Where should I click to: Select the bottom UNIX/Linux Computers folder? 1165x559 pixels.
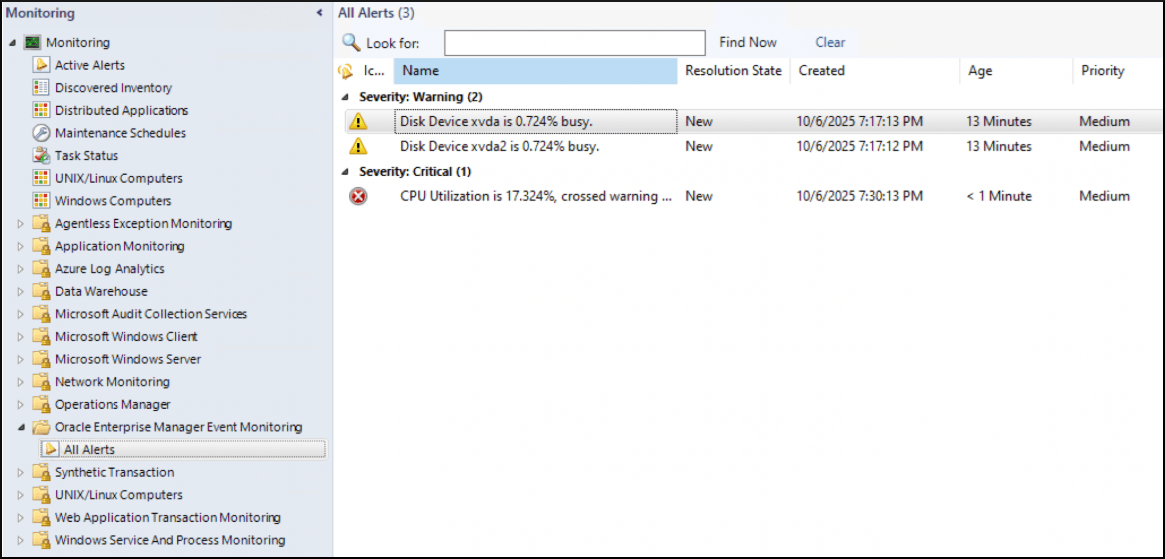tap(118, 495)
